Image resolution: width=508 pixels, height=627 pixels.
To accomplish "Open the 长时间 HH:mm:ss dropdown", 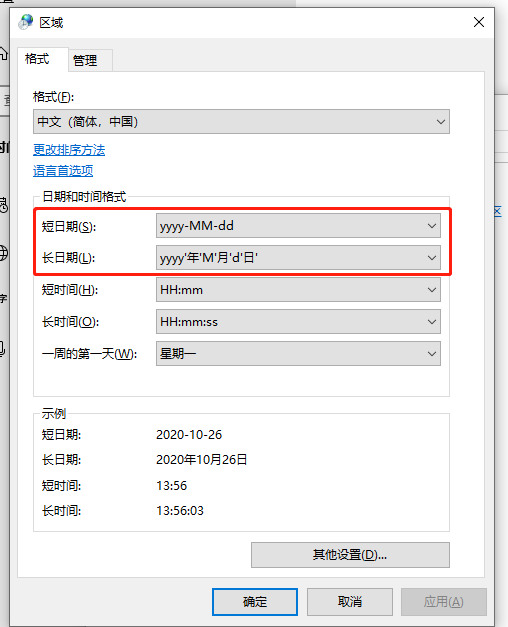I will tap(298, 321).
